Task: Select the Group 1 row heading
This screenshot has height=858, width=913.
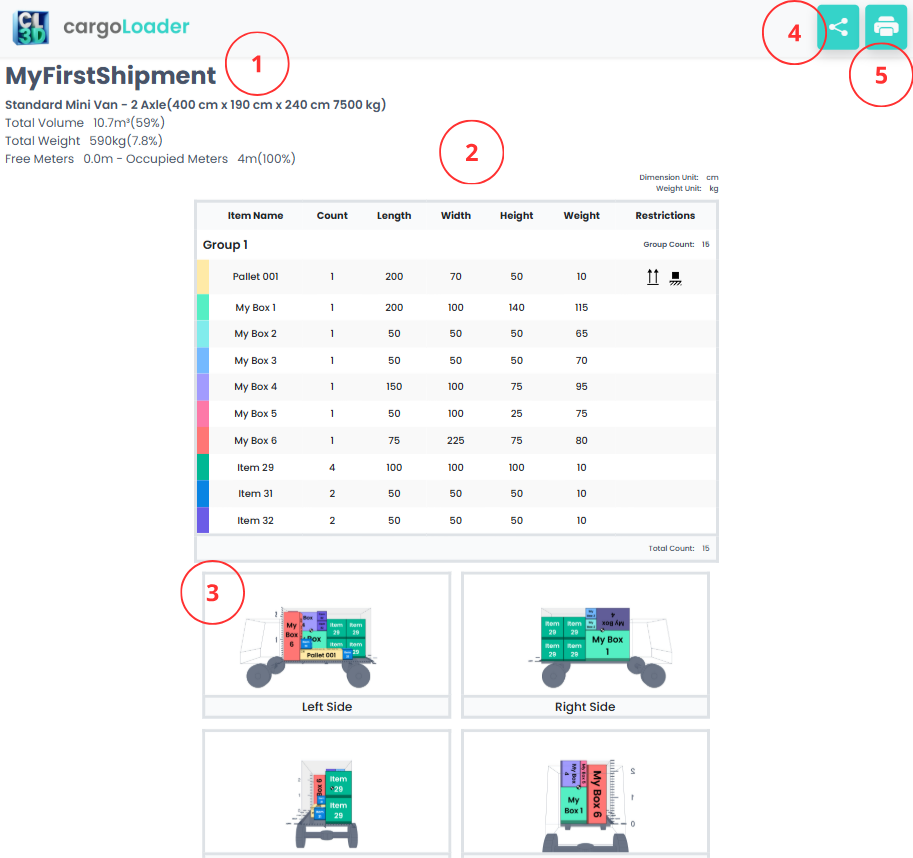Action: (x=226, y=245)
